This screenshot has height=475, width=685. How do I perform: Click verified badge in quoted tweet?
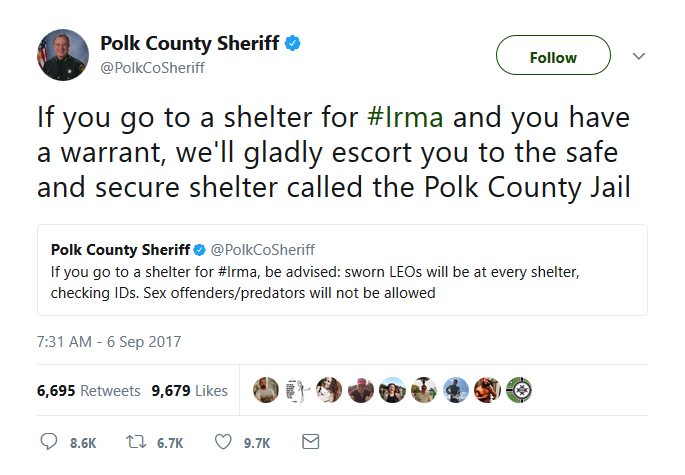tap(199, 250)
